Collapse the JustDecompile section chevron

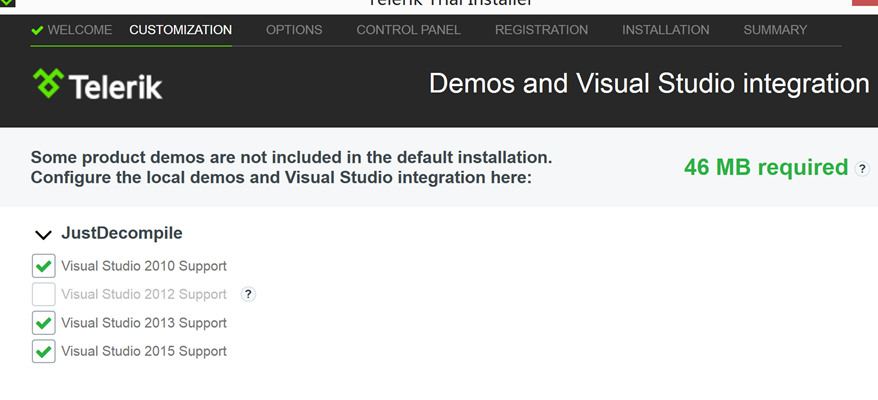43,235
